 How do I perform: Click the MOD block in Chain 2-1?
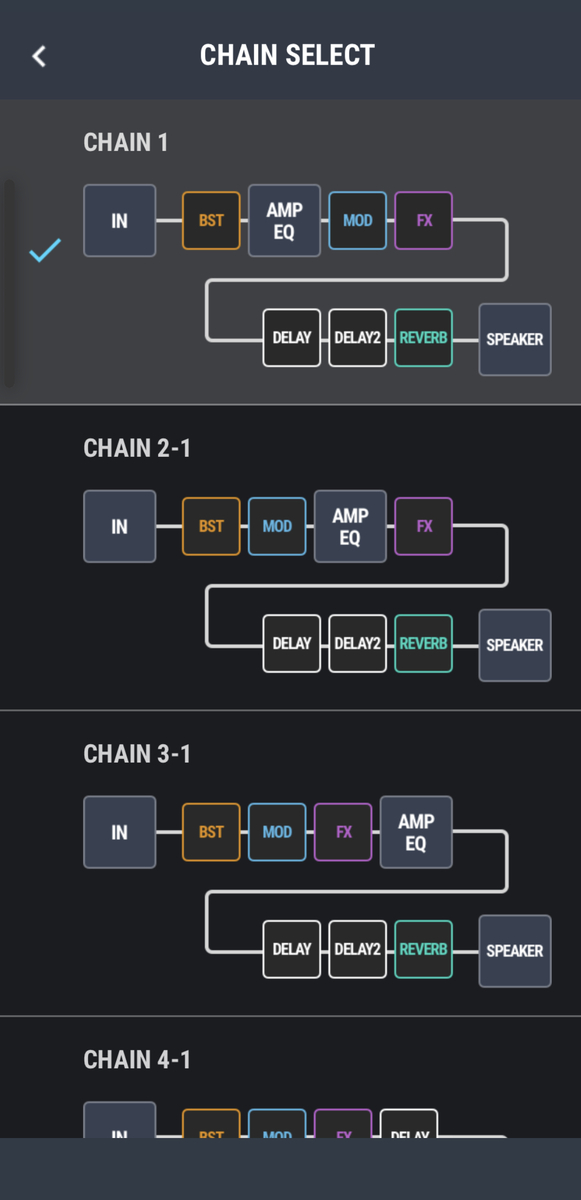click(277, 526)
